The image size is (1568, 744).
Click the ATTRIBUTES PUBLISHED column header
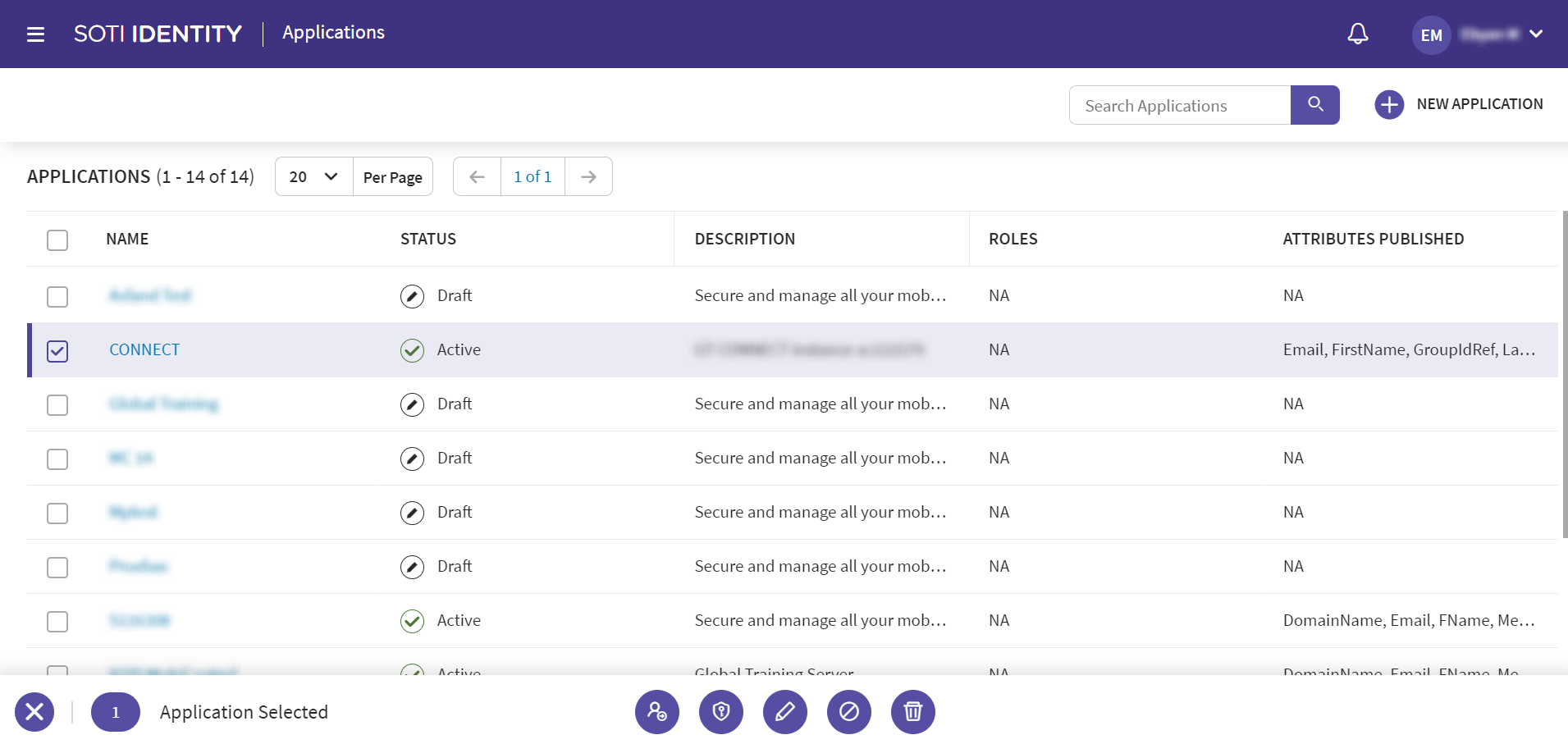[1374, 239]
